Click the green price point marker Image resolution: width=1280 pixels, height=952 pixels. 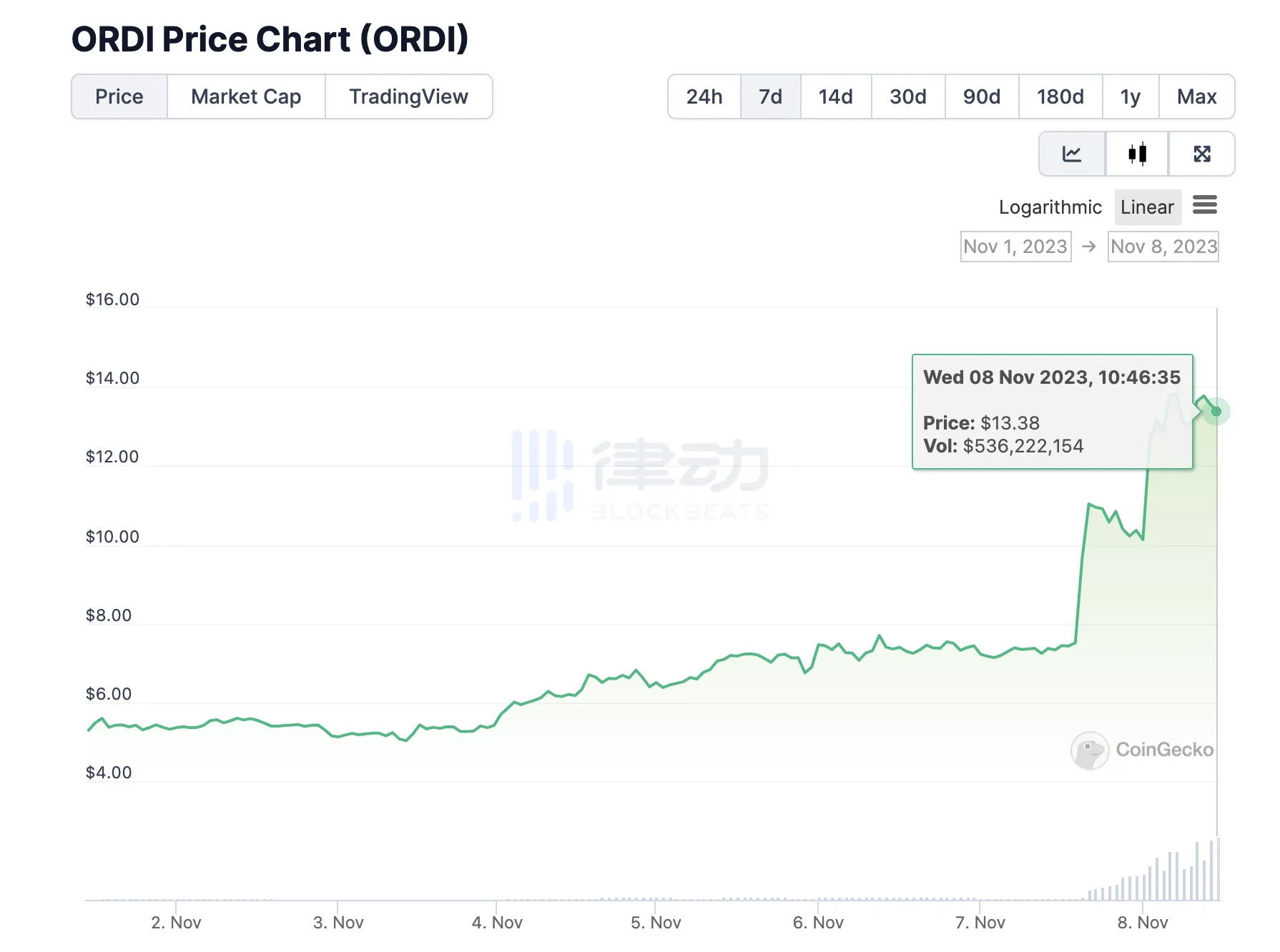[x=1216, y=412]
